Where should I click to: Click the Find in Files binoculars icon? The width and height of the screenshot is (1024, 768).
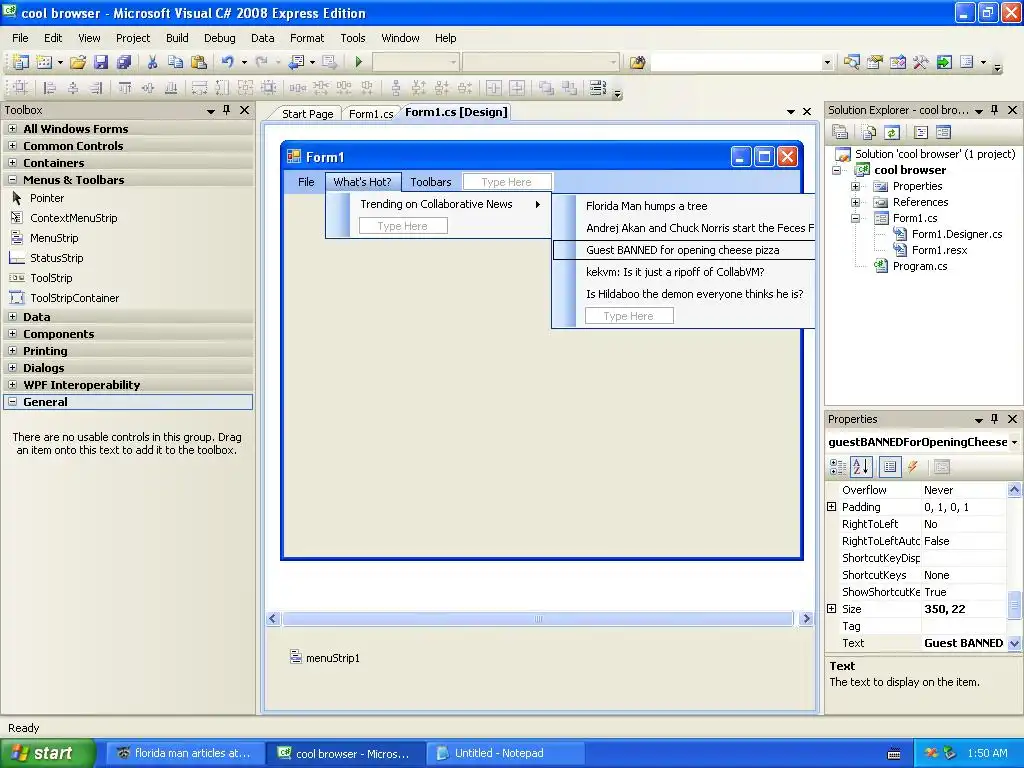(x=637, y=62)
